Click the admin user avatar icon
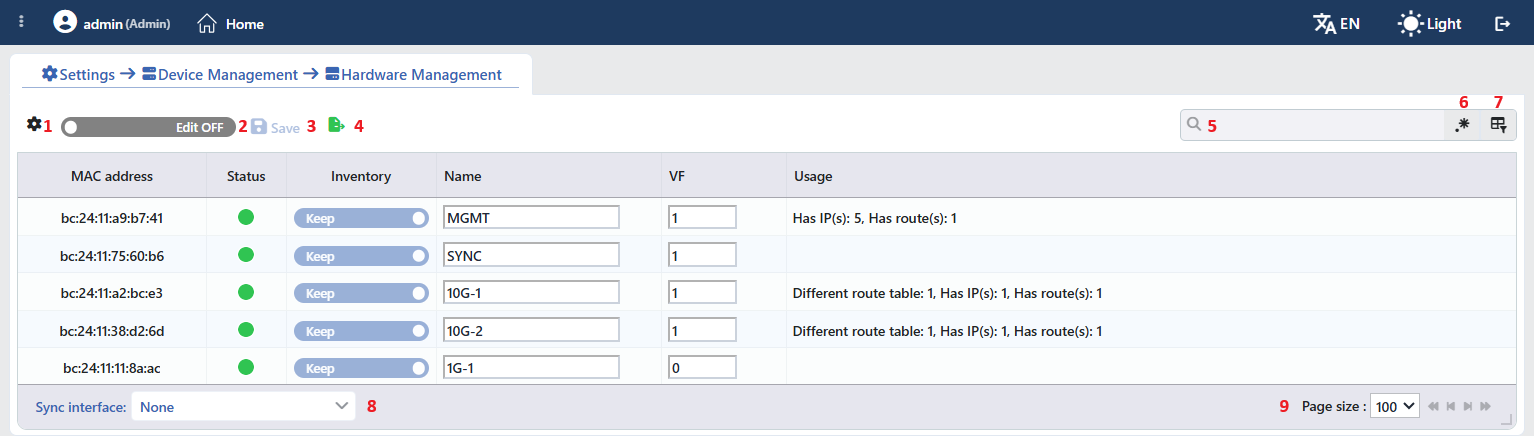The image size is (1534, 436). tap(65, 22)
